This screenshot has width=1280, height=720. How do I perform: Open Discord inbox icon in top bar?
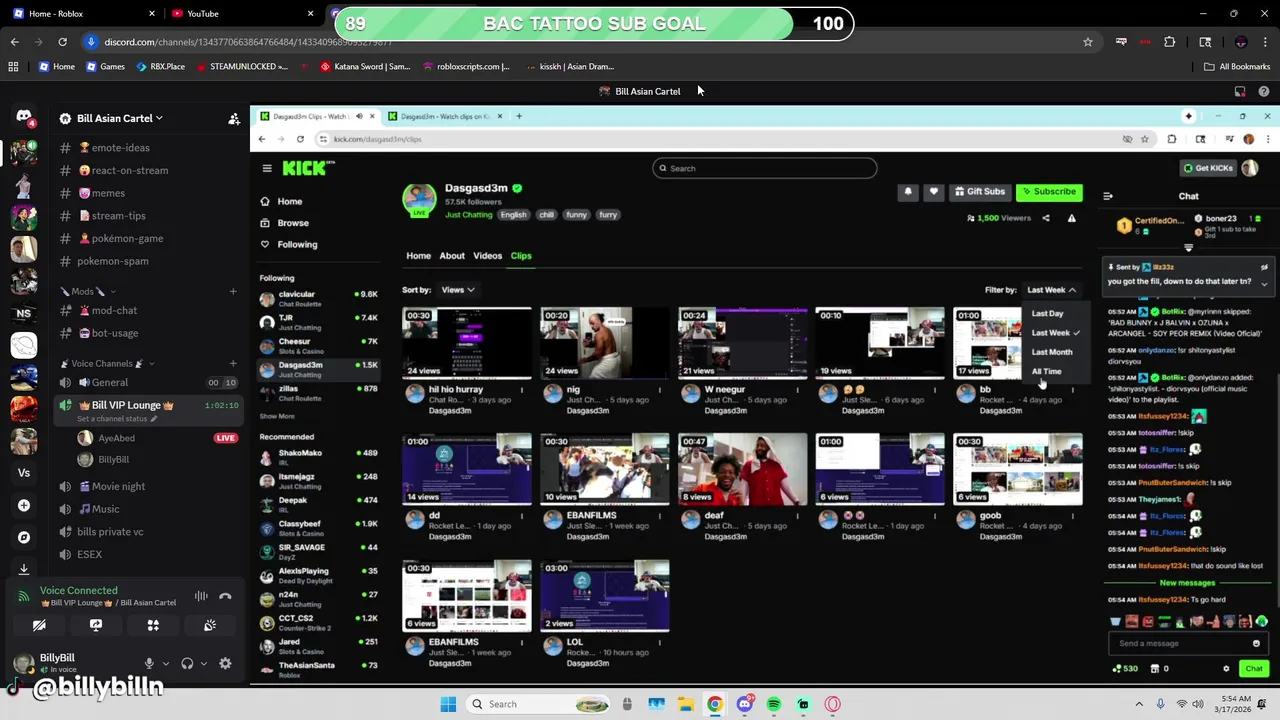(x=1240, y=91)
